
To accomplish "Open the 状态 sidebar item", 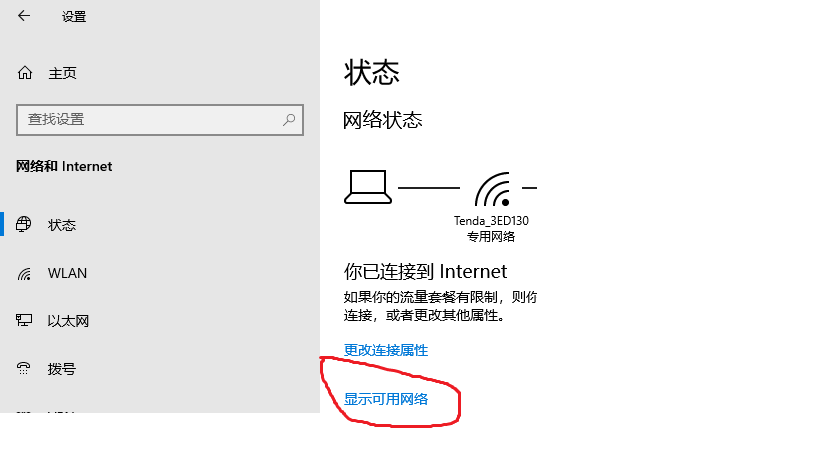I will [160, 225].
